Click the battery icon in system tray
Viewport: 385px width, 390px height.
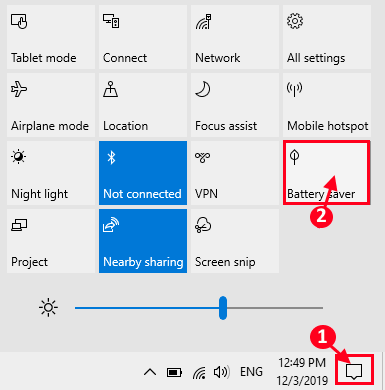(174, 372)
